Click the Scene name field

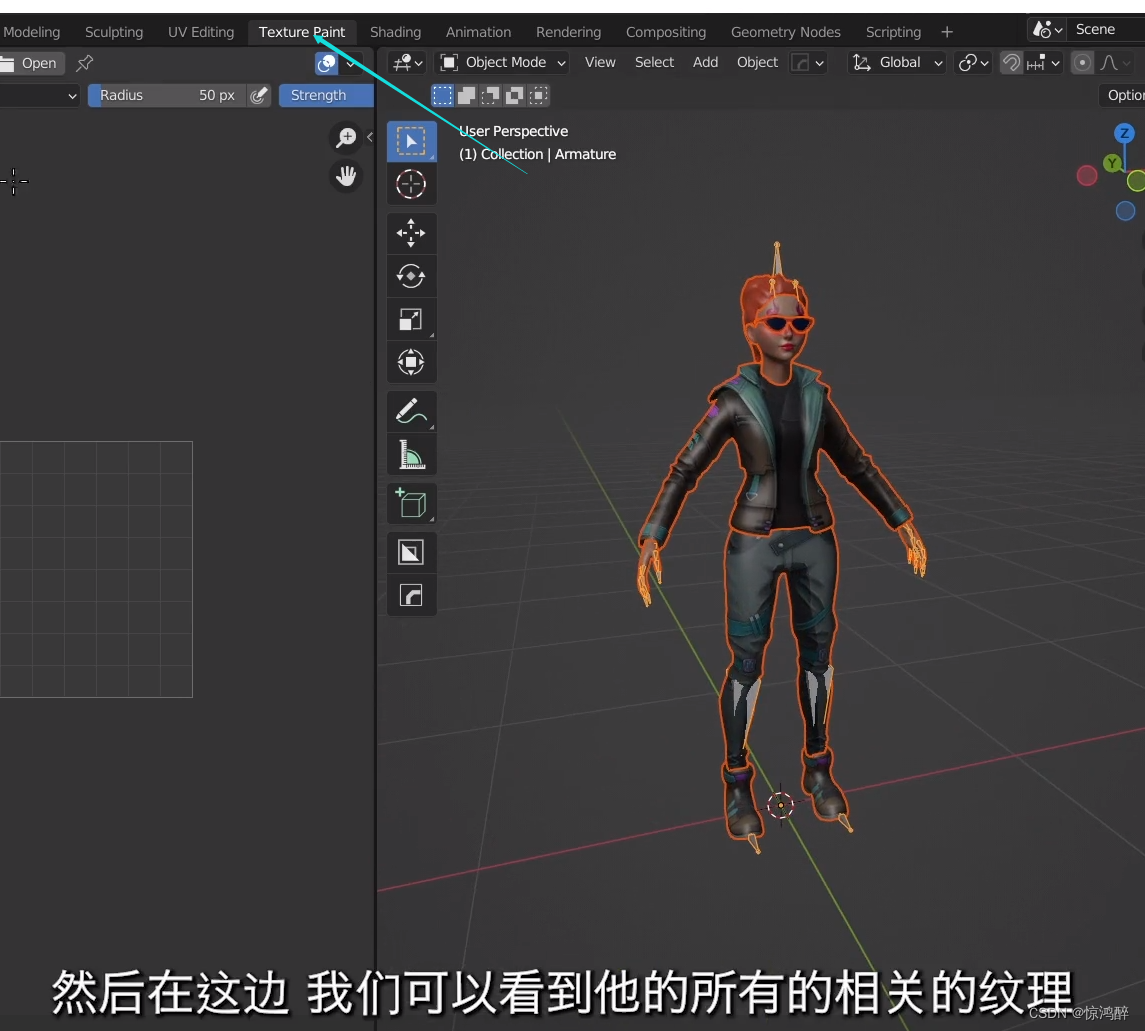(1107, 30)
